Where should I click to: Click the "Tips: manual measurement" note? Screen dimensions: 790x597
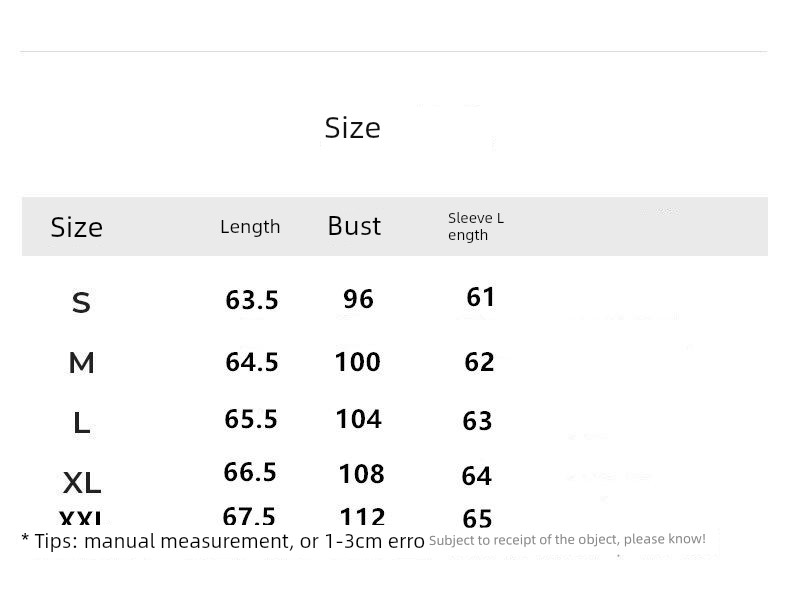(x=223, y=541)
